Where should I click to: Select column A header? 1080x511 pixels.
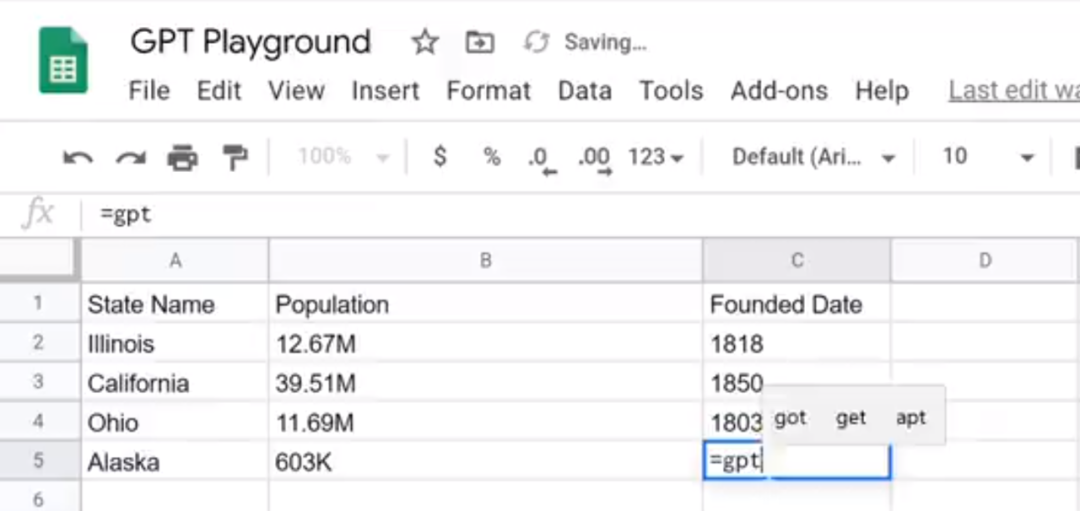click(175, 260)
